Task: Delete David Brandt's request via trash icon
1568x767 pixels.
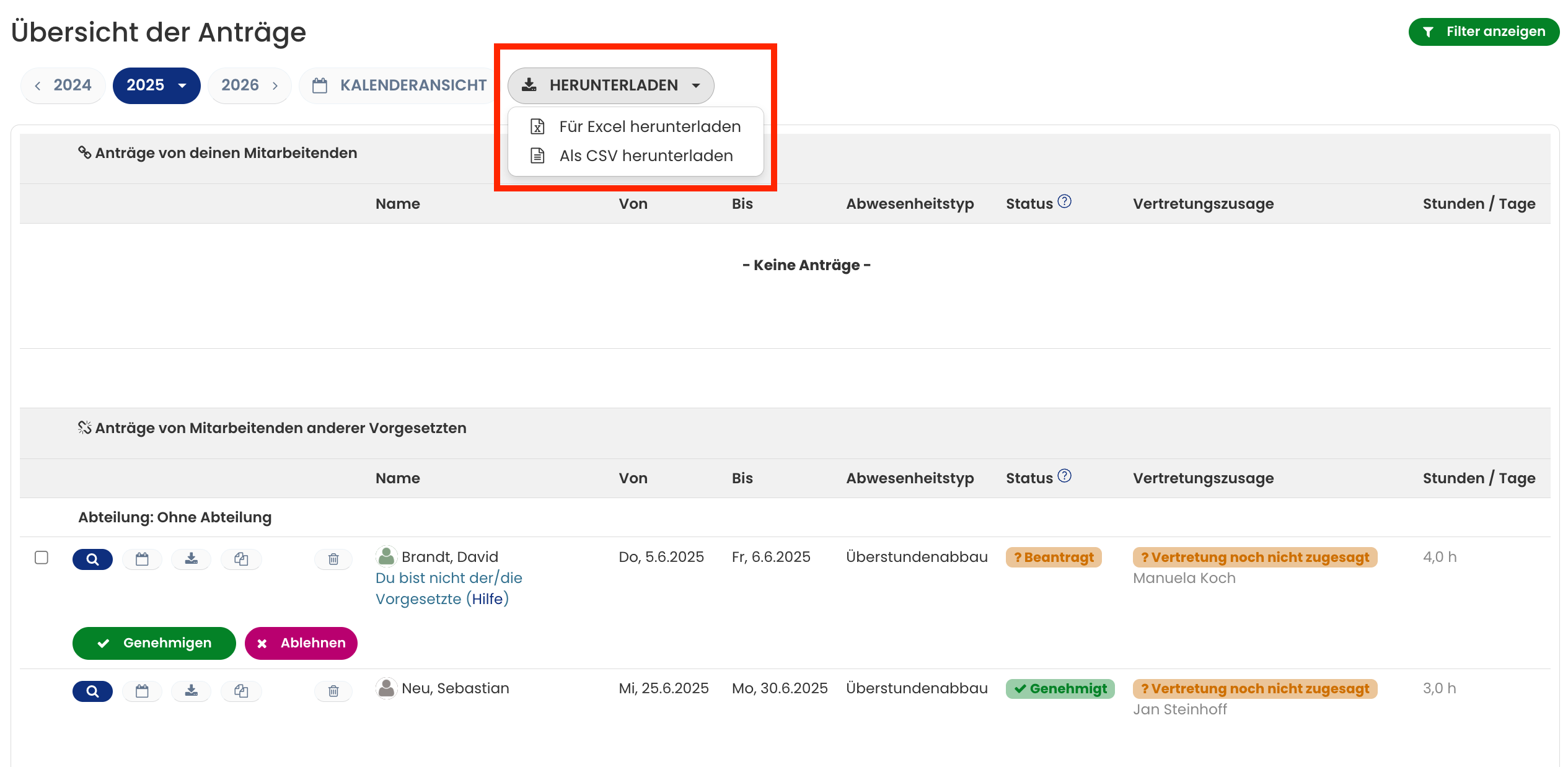Action: [x=333, y=559]
